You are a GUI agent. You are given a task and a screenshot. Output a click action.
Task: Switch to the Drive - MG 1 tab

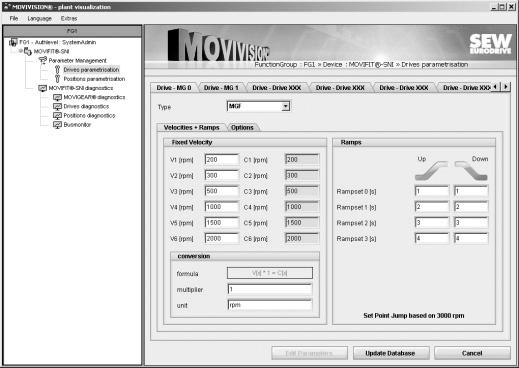[221, 88]
